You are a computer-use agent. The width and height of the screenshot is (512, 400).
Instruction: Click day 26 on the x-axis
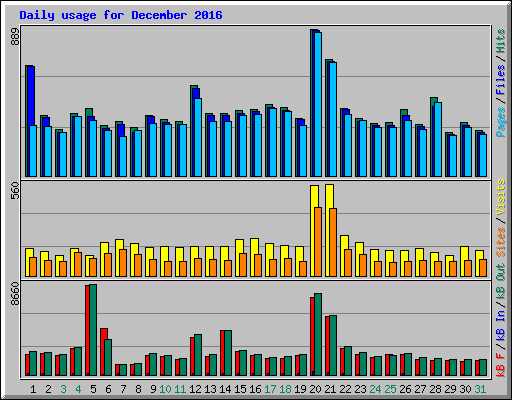(x=405, y=389)
